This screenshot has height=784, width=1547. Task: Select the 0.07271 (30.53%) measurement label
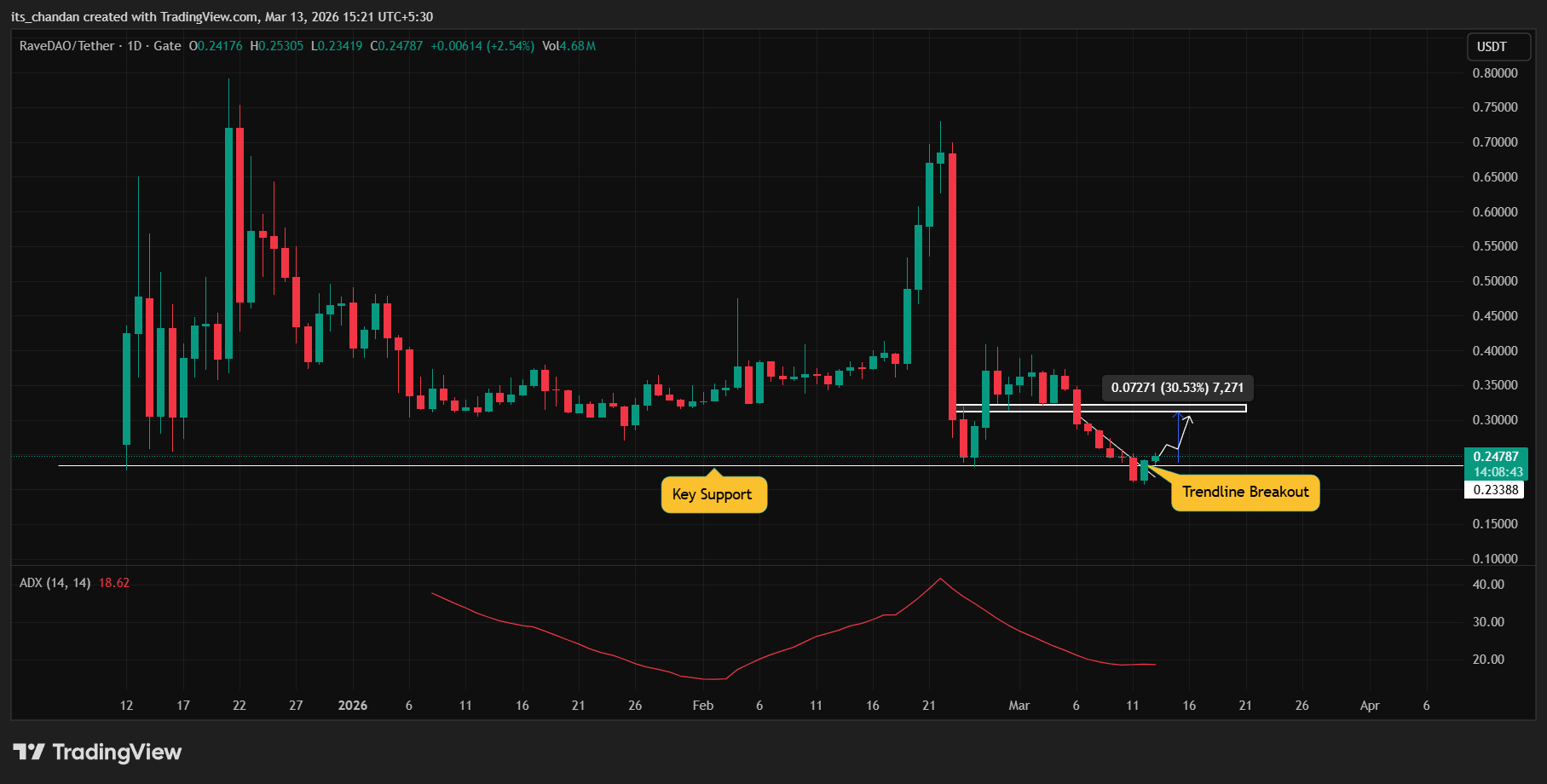(x=1177, y=387)
